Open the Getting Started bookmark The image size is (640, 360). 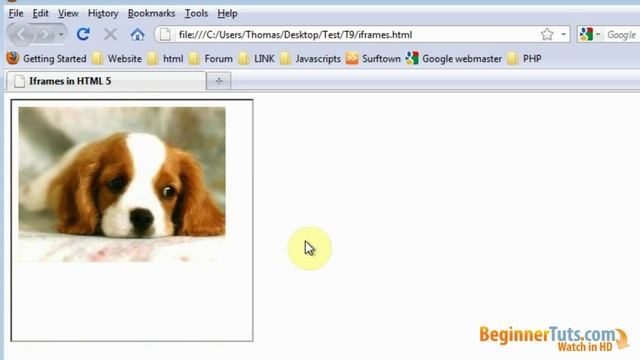click(x=55, y=59)
